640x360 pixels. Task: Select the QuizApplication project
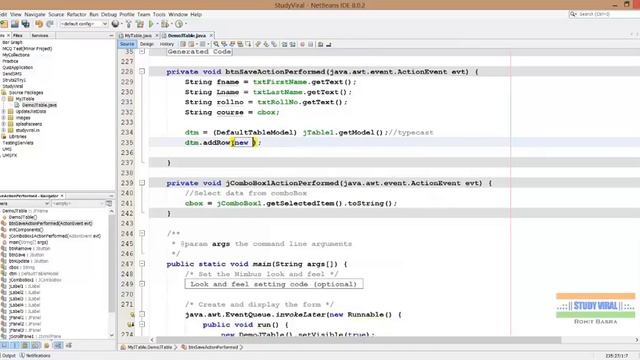tap(18, 68)
